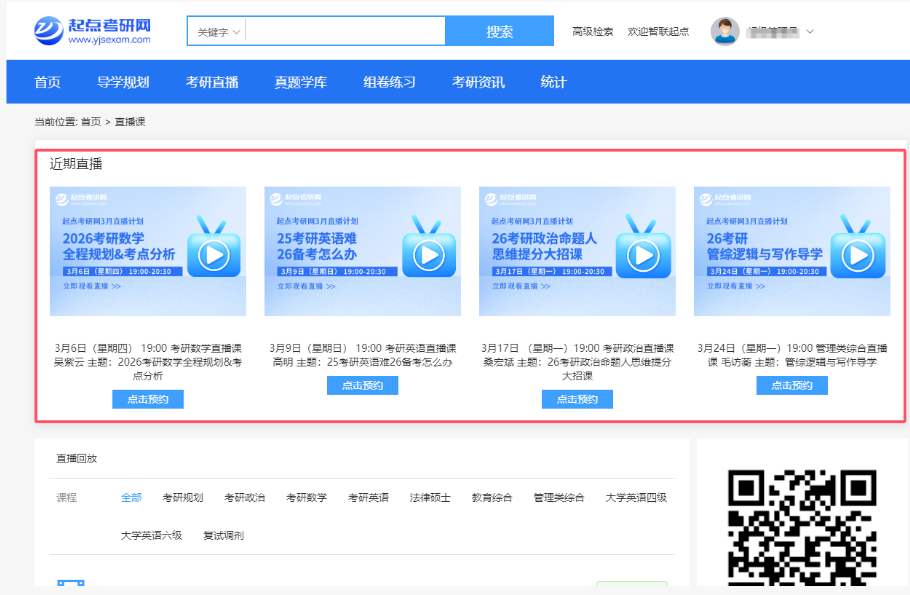Click 首页 in the breadcrumb path
This screenshot has height=595, width=910.
(x=91, y=121)
